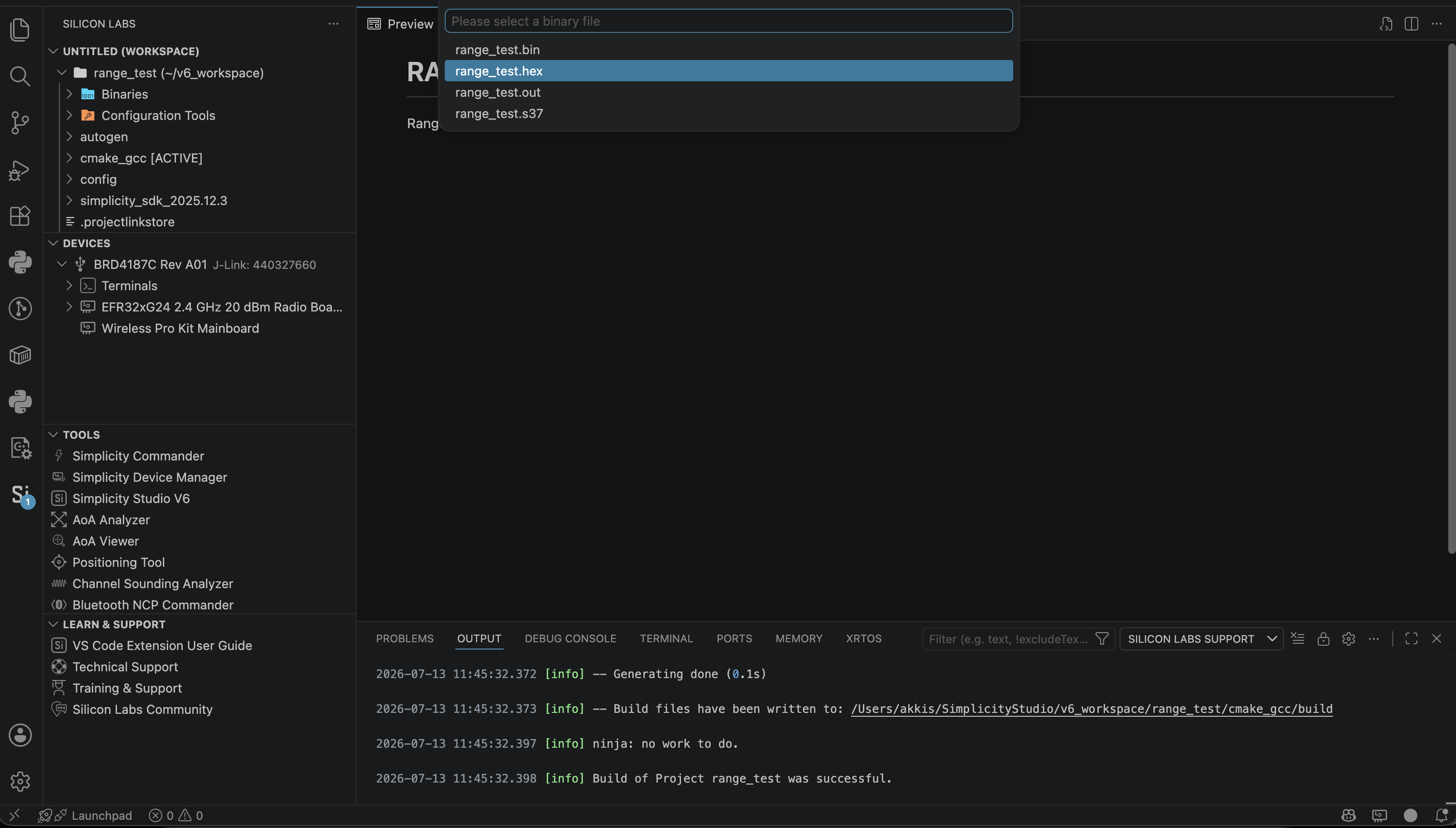Click the remote window status bar icon

pos(15,815)
